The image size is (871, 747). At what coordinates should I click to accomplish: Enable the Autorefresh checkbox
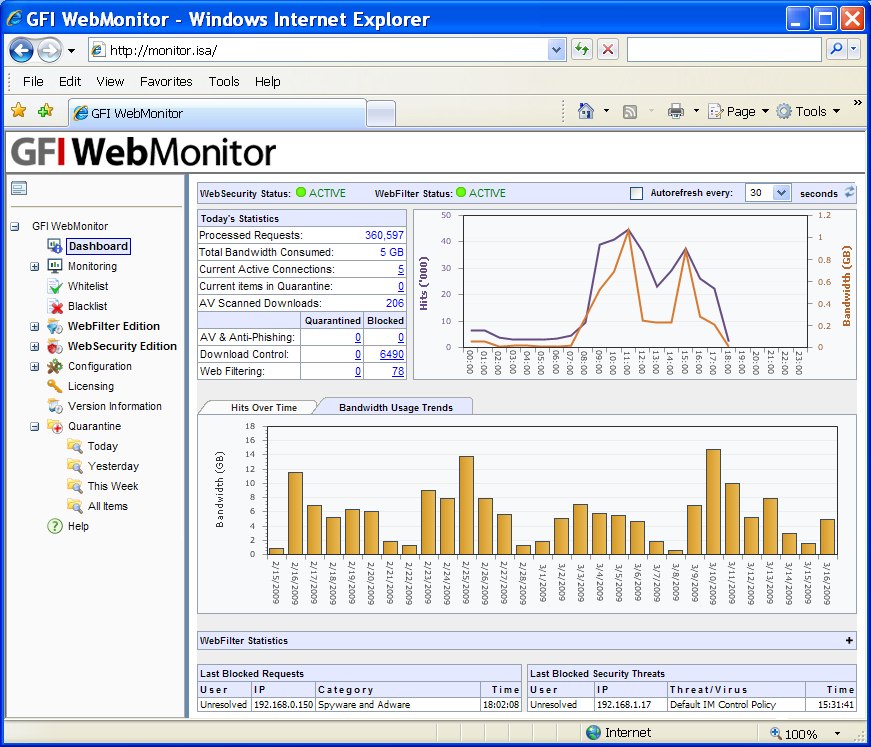pos(637,193)
